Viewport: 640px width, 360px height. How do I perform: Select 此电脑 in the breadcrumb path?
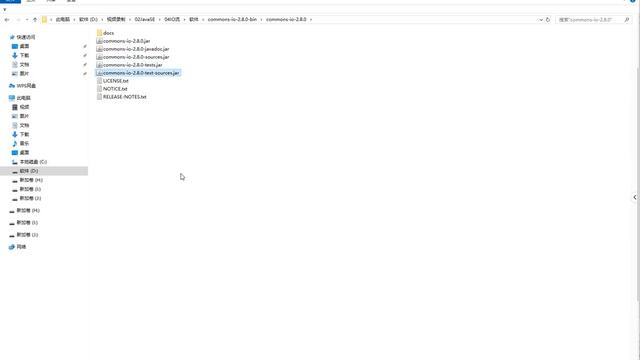click(63, 20)
